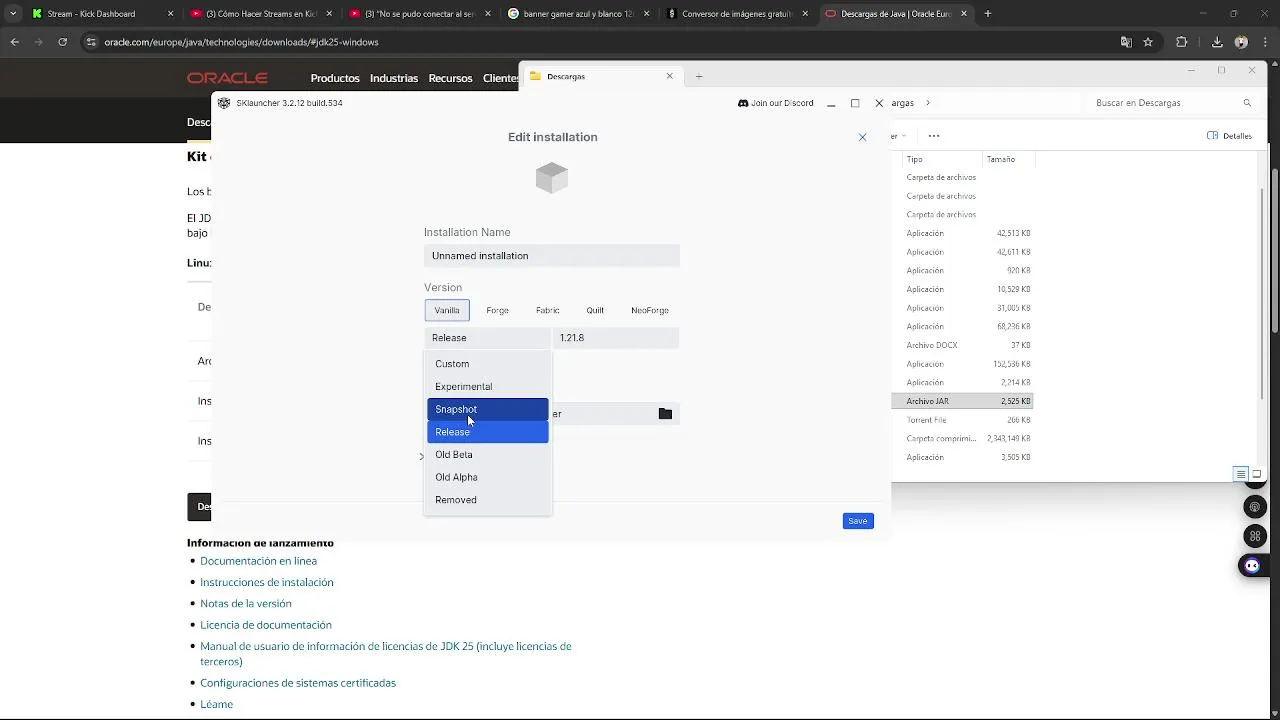Expand the breadcrumb chevron after Descargas
The width and height of the screenshot is (1280, 720).
tap(928, 103)
